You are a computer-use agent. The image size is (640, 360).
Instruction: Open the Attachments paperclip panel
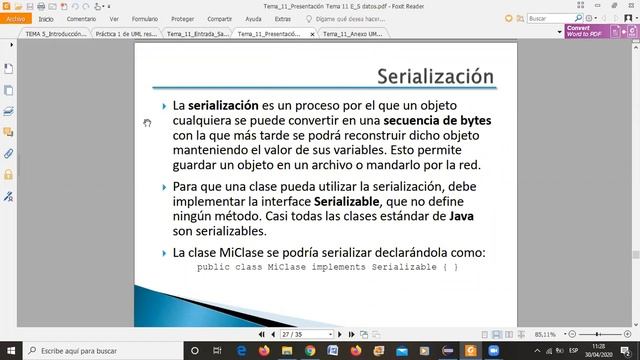click(8, 153)
